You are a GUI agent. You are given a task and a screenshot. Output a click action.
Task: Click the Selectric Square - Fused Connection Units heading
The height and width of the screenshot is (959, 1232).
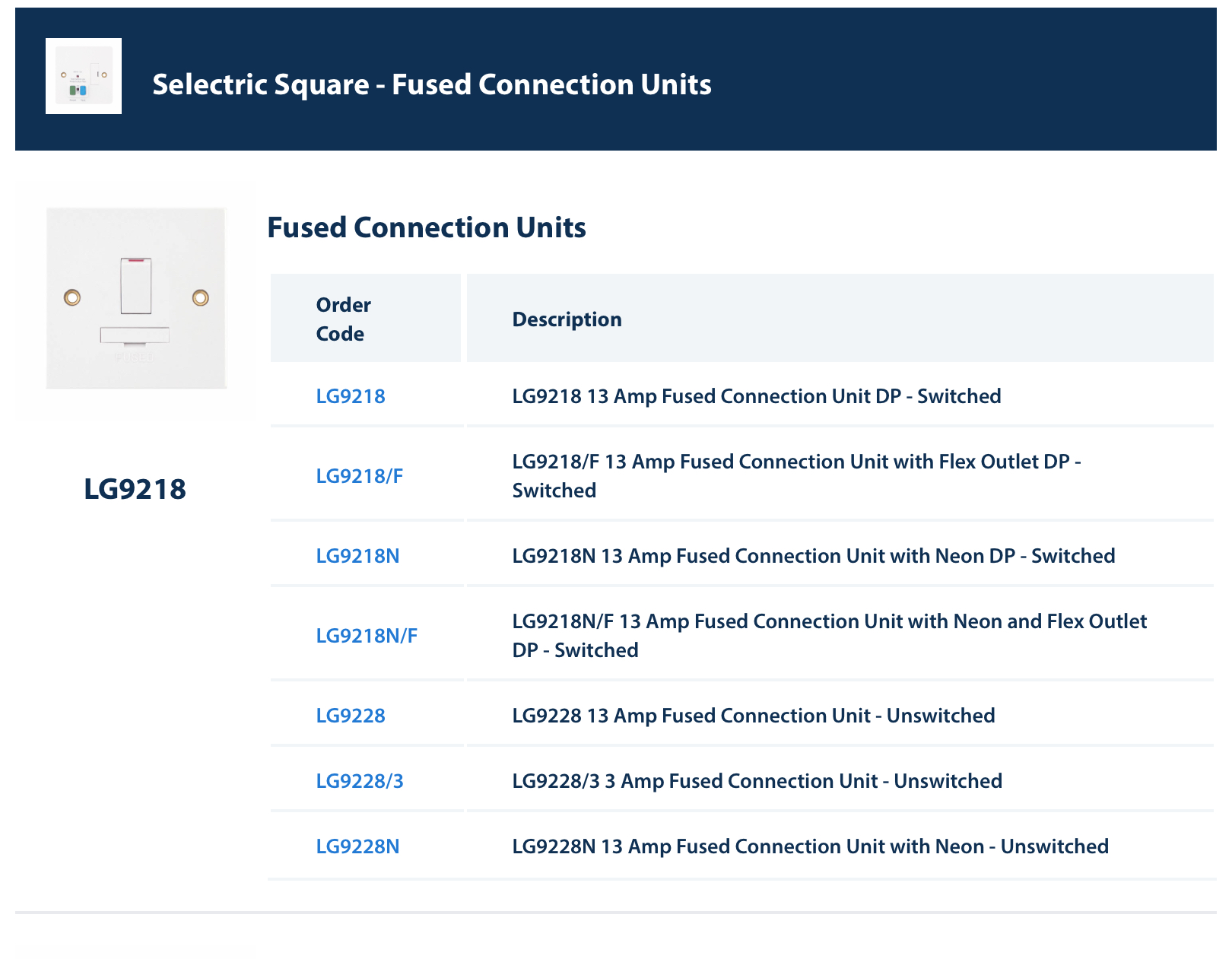pyautogui.click(x=432, y=84)
